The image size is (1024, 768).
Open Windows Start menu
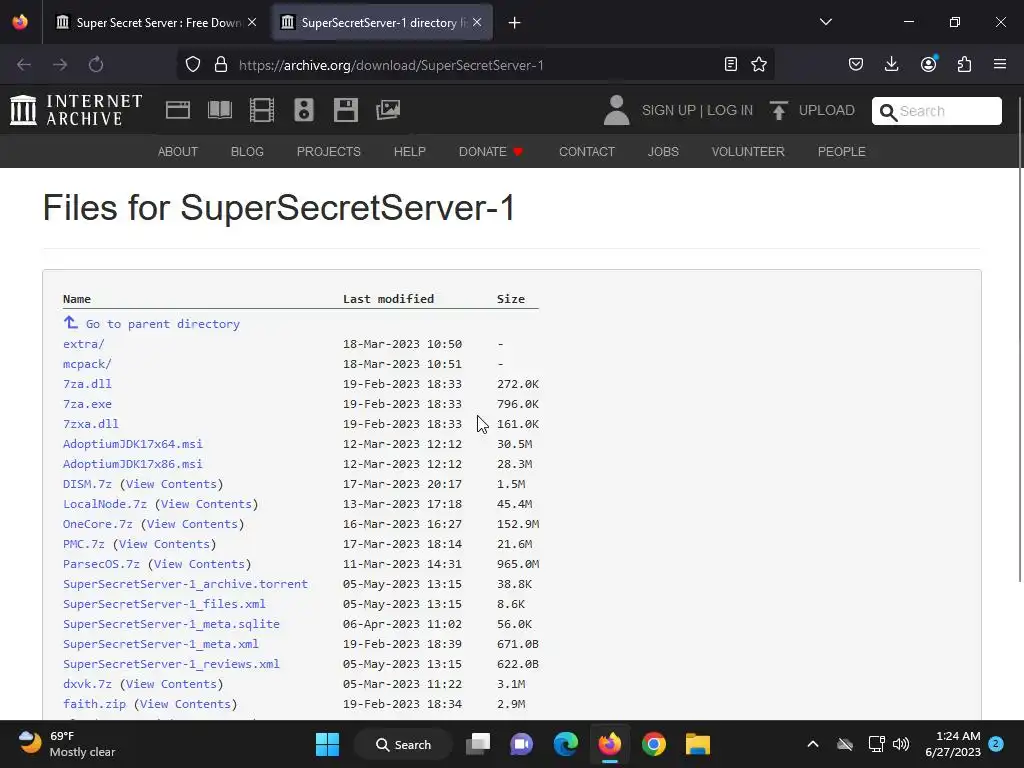(327, 744)
